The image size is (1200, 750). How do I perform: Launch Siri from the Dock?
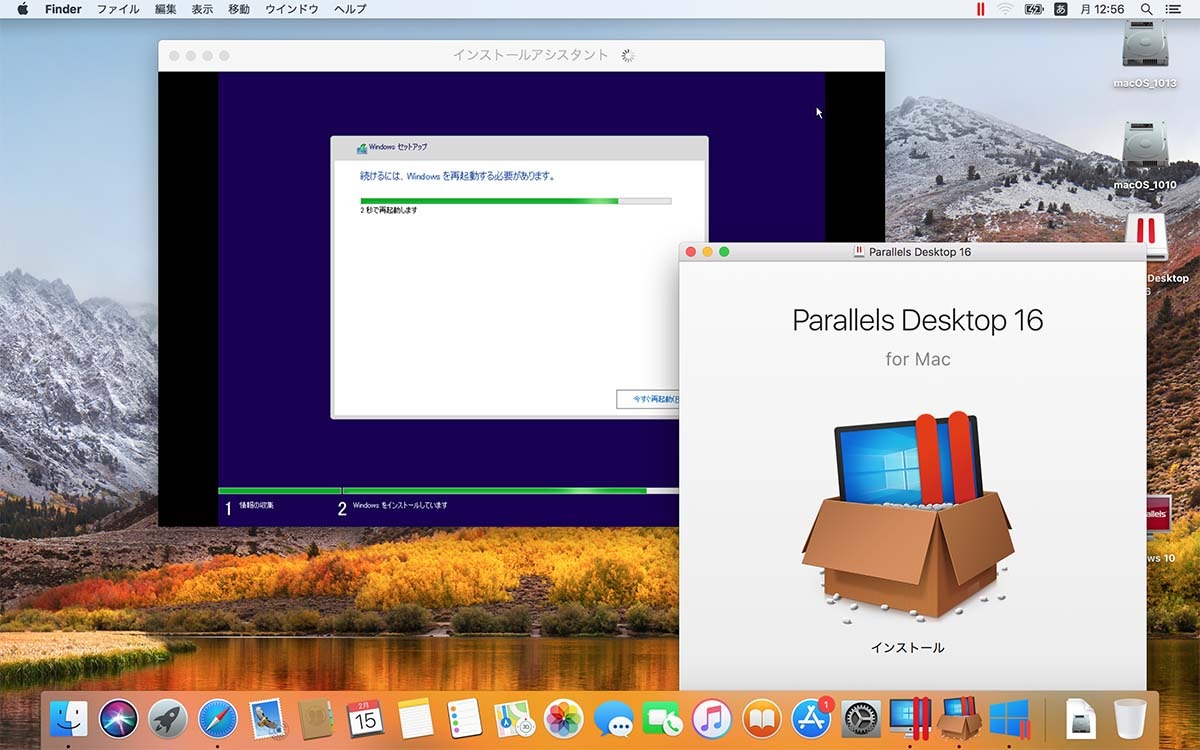[x=118, y=719]
